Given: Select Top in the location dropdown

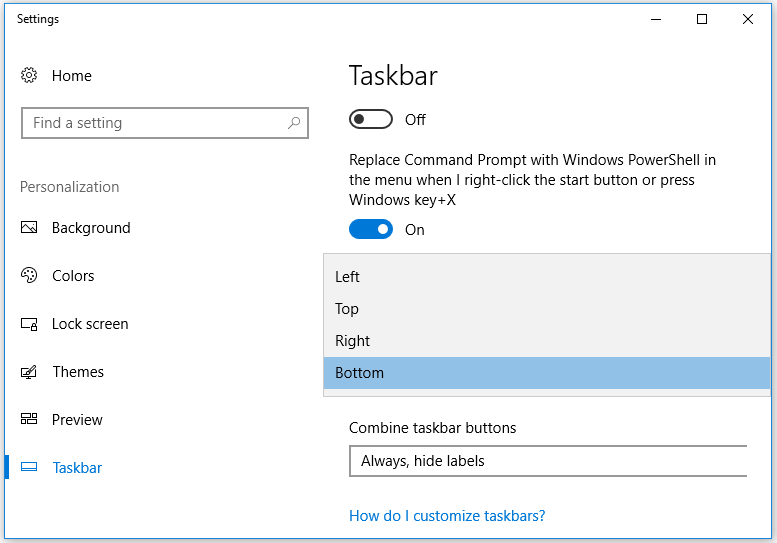Looking at the screenshot, I should [347, 309].
